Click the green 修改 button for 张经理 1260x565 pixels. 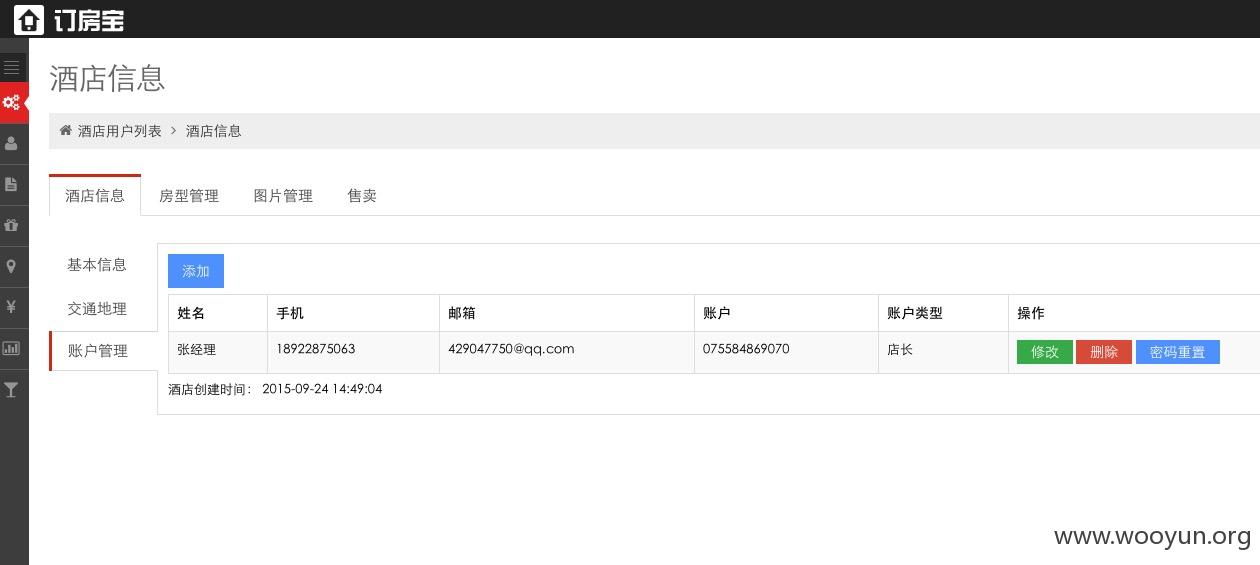pyautogui.click(x=1045, y=352)
